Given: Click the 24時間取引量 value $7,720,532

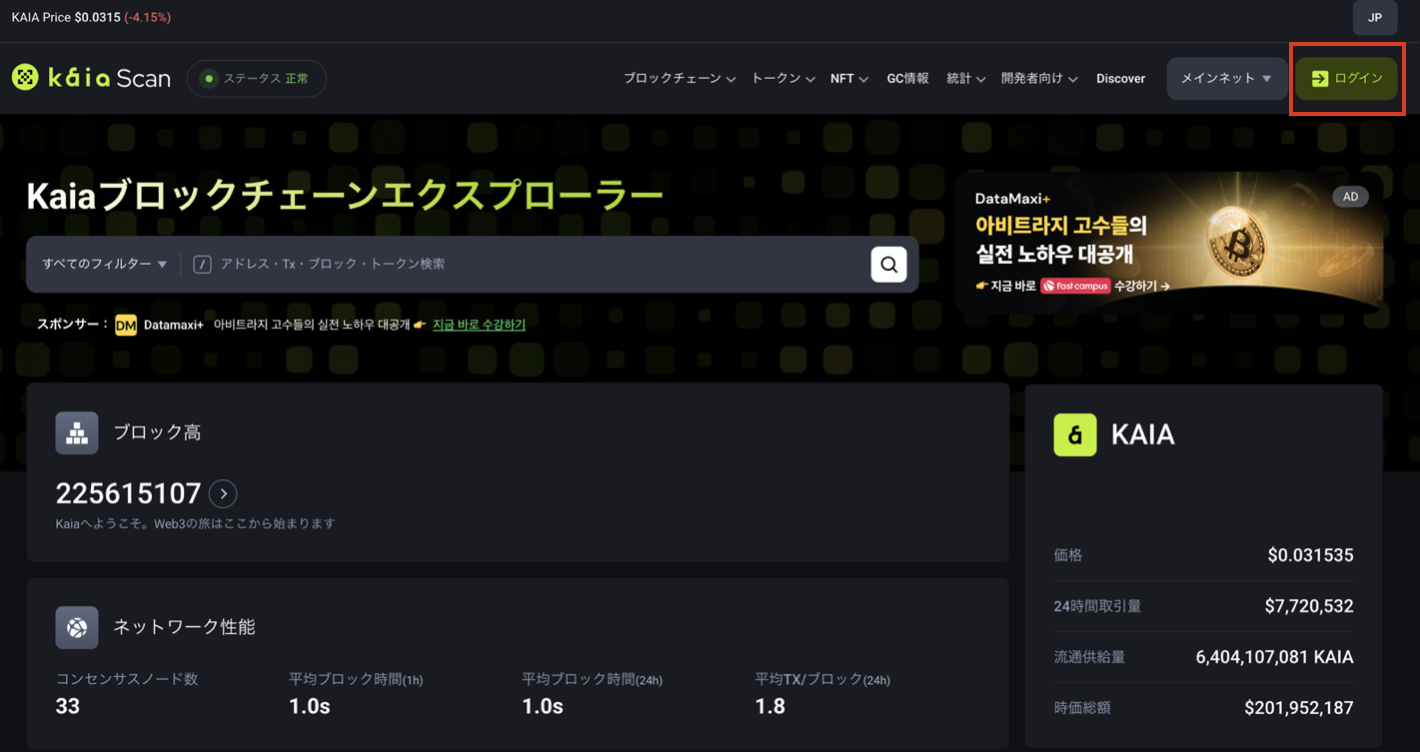Looking at the screenshot, I should (x=1308, y=606).
